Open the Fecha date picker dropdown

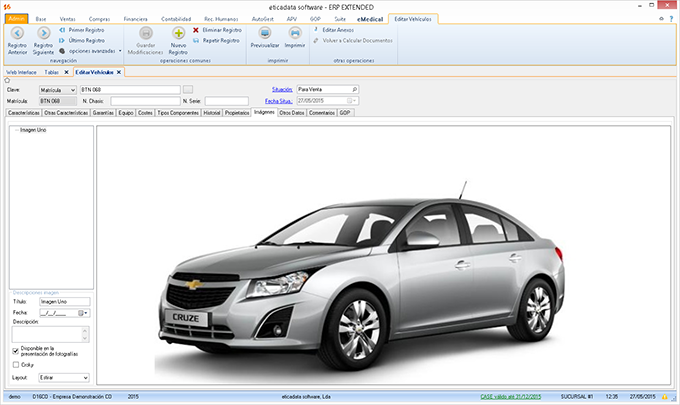coord(86,313)
